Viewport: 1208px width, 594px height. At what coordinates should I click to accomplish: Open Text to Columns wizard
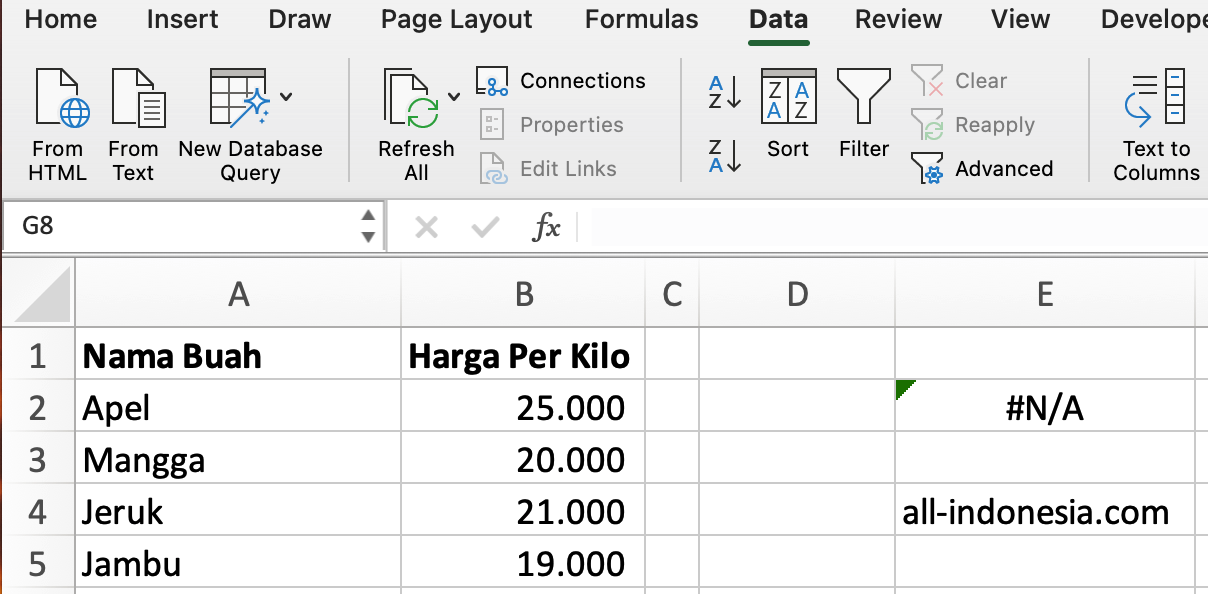coord(1156,100)
